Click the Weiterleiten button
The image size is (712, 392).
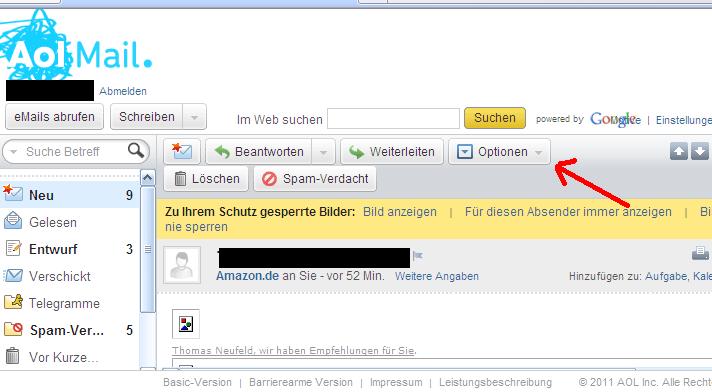[x=391, y=152]
